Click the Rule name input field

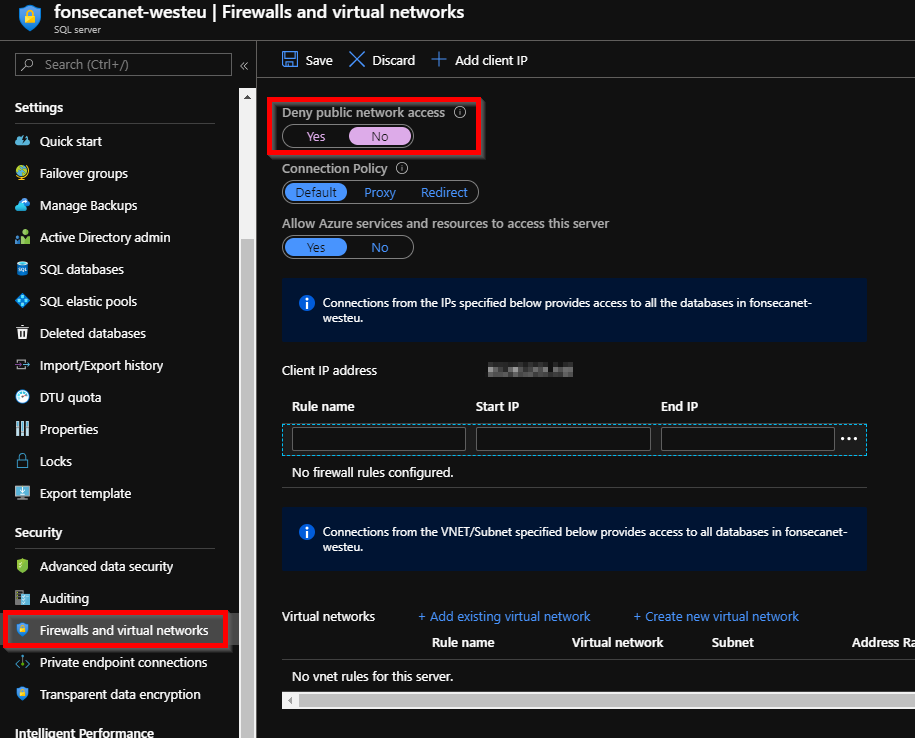[379, 439]
